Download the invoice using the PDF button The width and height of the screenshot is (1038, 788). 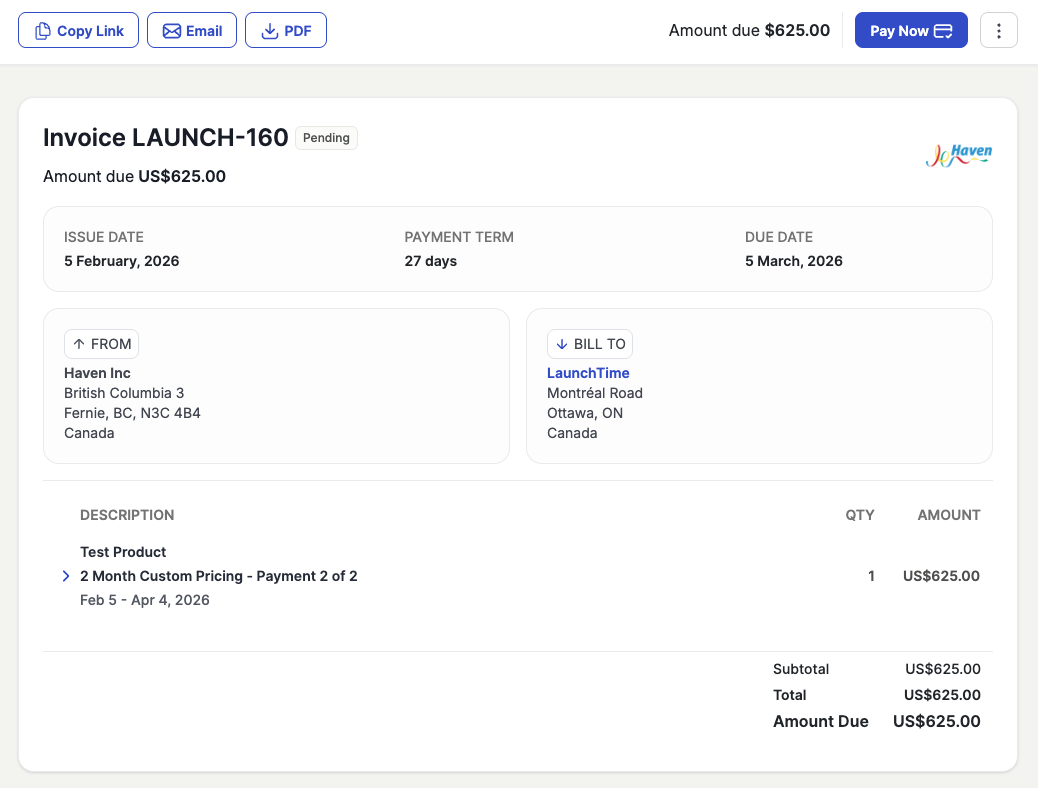pyautogui.click(x=286, y=31)
